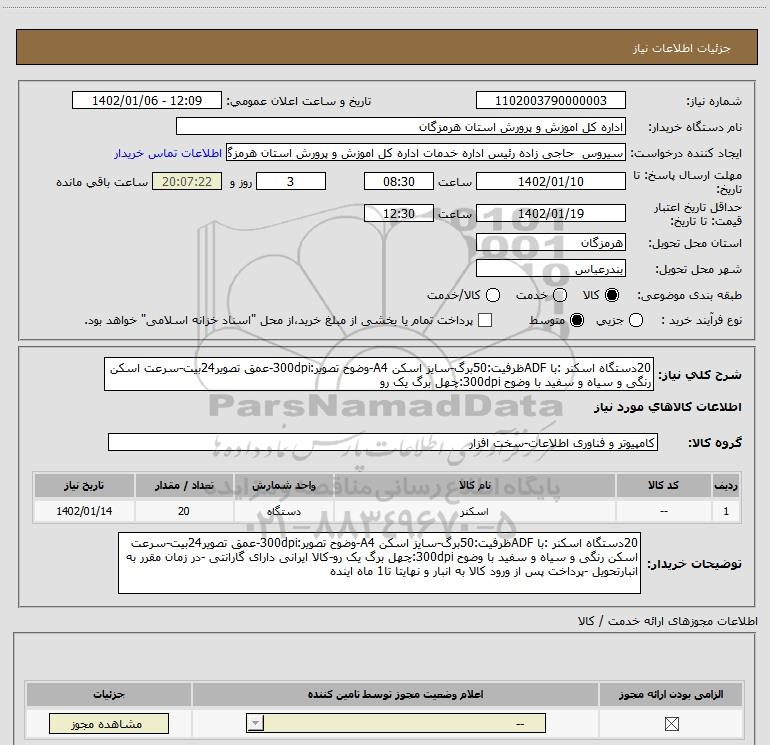
Task: Click the اطلاعات کالاهای مورد نیاز heading
Action: coord(667,407)
